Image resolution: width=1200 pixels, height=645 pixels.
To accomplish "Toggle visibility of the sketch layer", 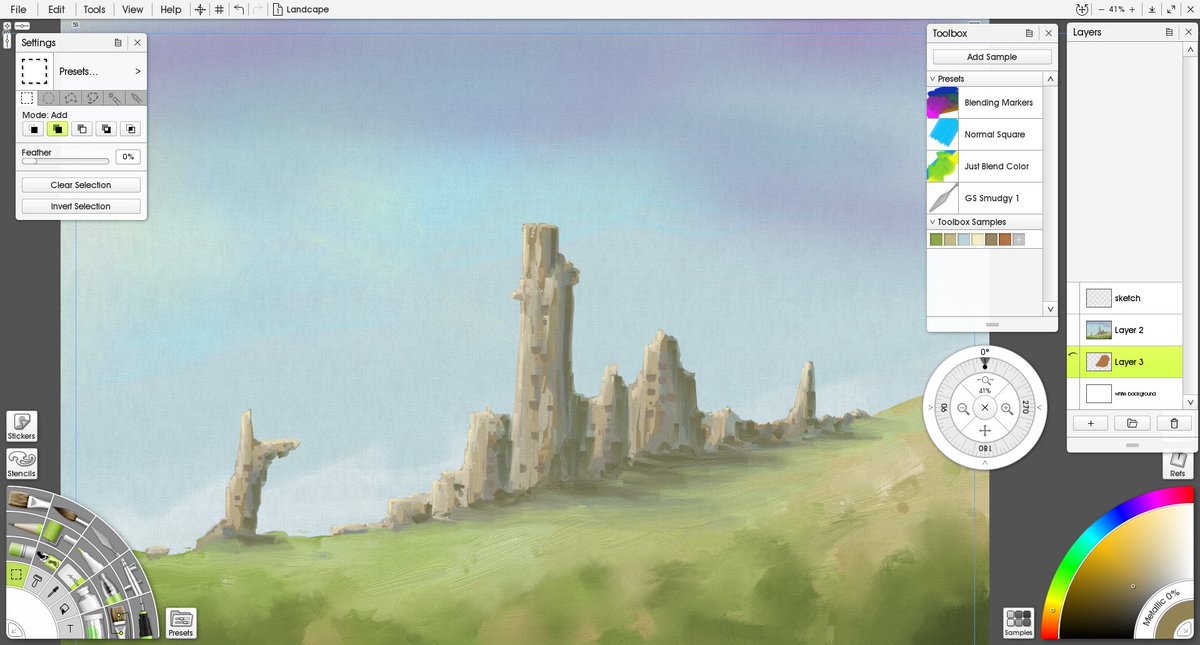I will [x=1074, y=298].
